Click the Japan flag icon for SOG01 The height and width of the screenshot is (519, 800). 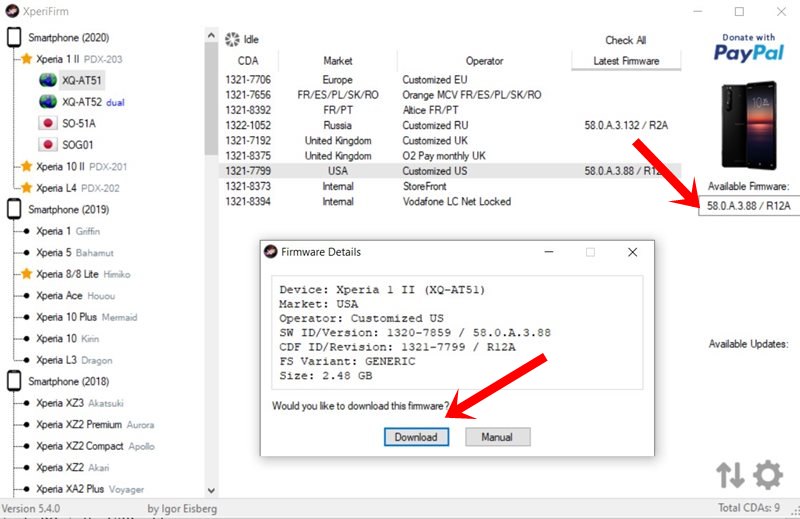pos(48,144)
